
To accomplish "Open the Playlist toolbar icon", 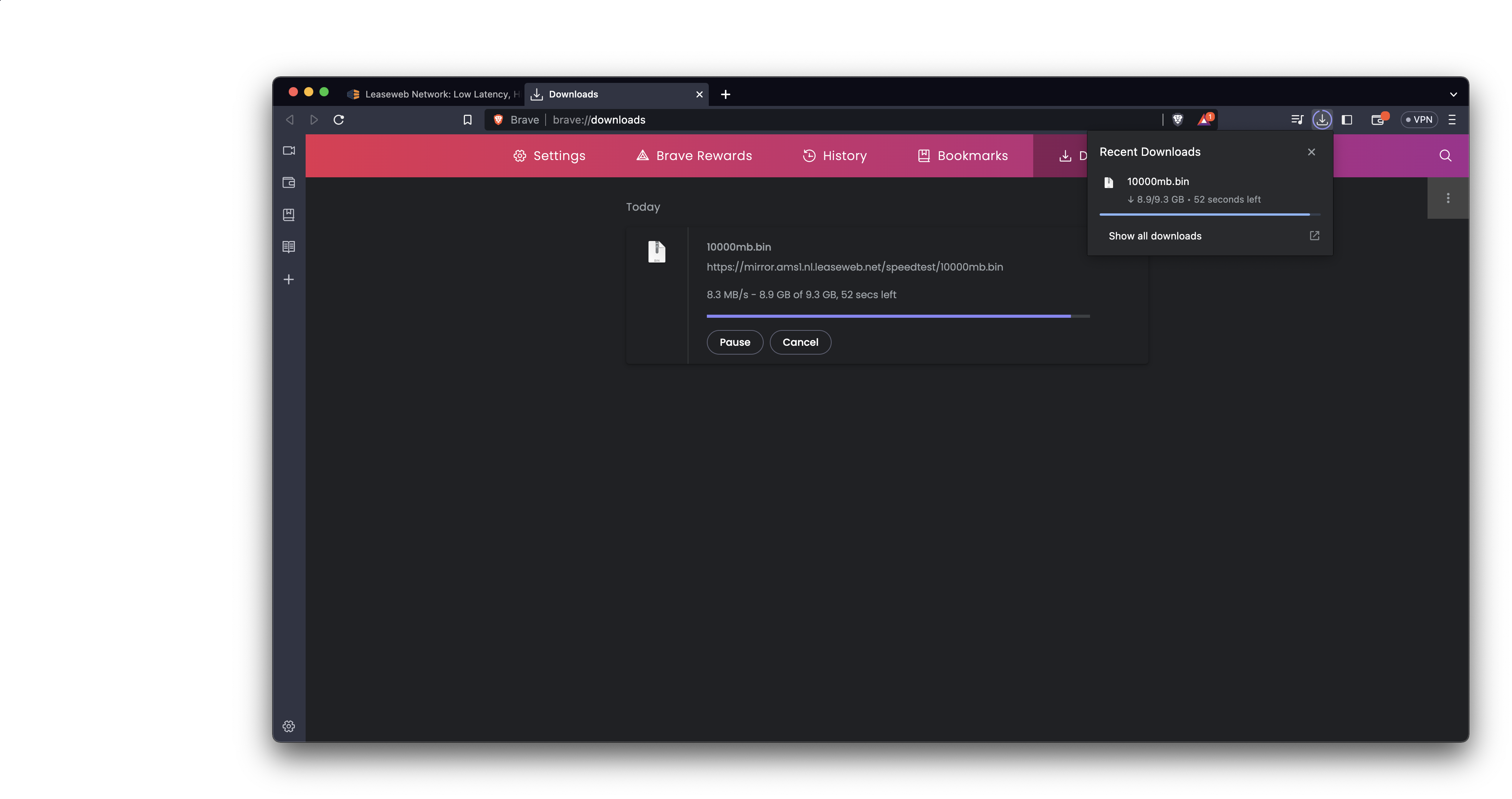I will [1297, 119].
